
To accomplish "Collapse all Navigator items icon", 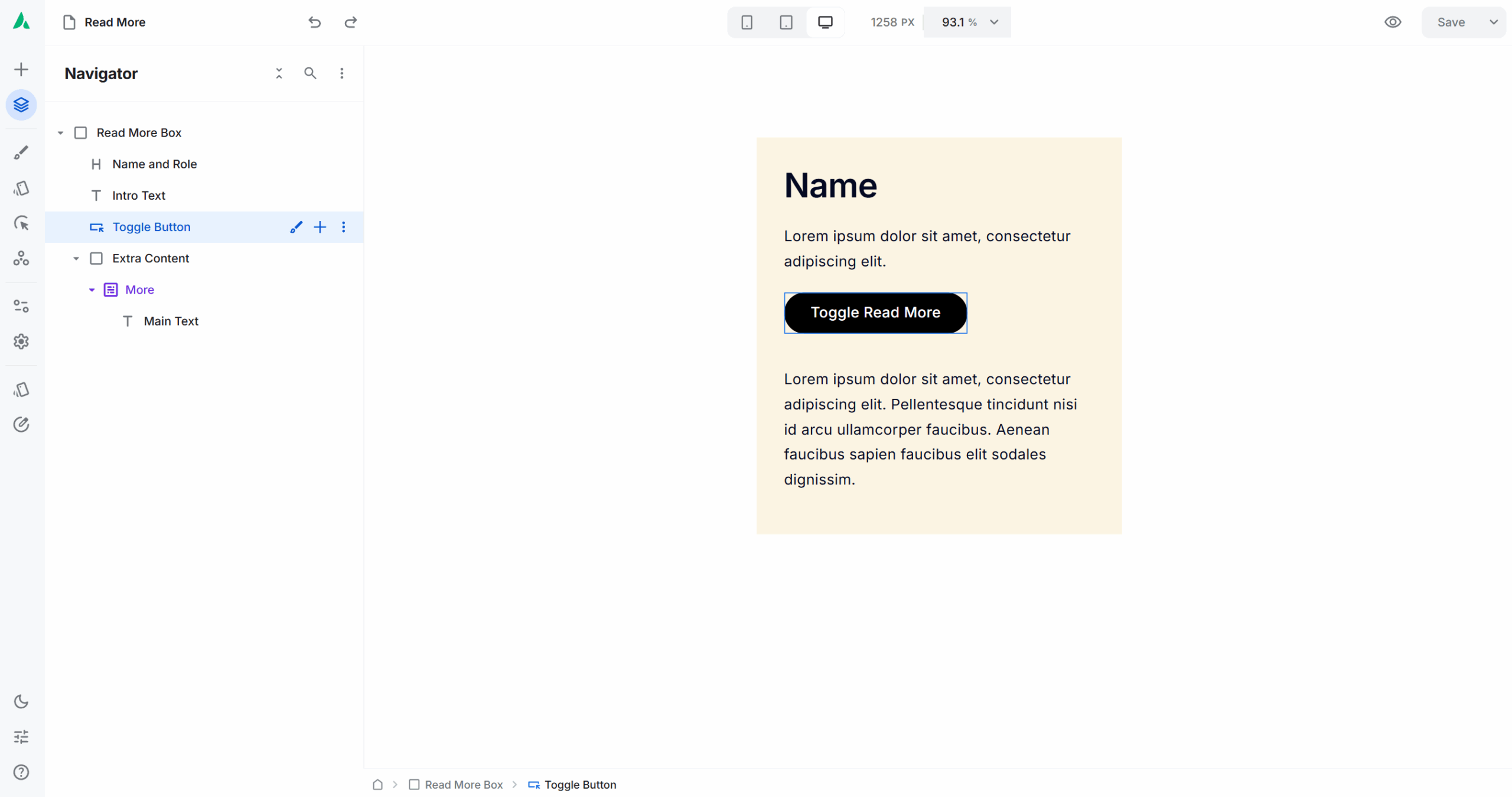I will tap(279, 73).
